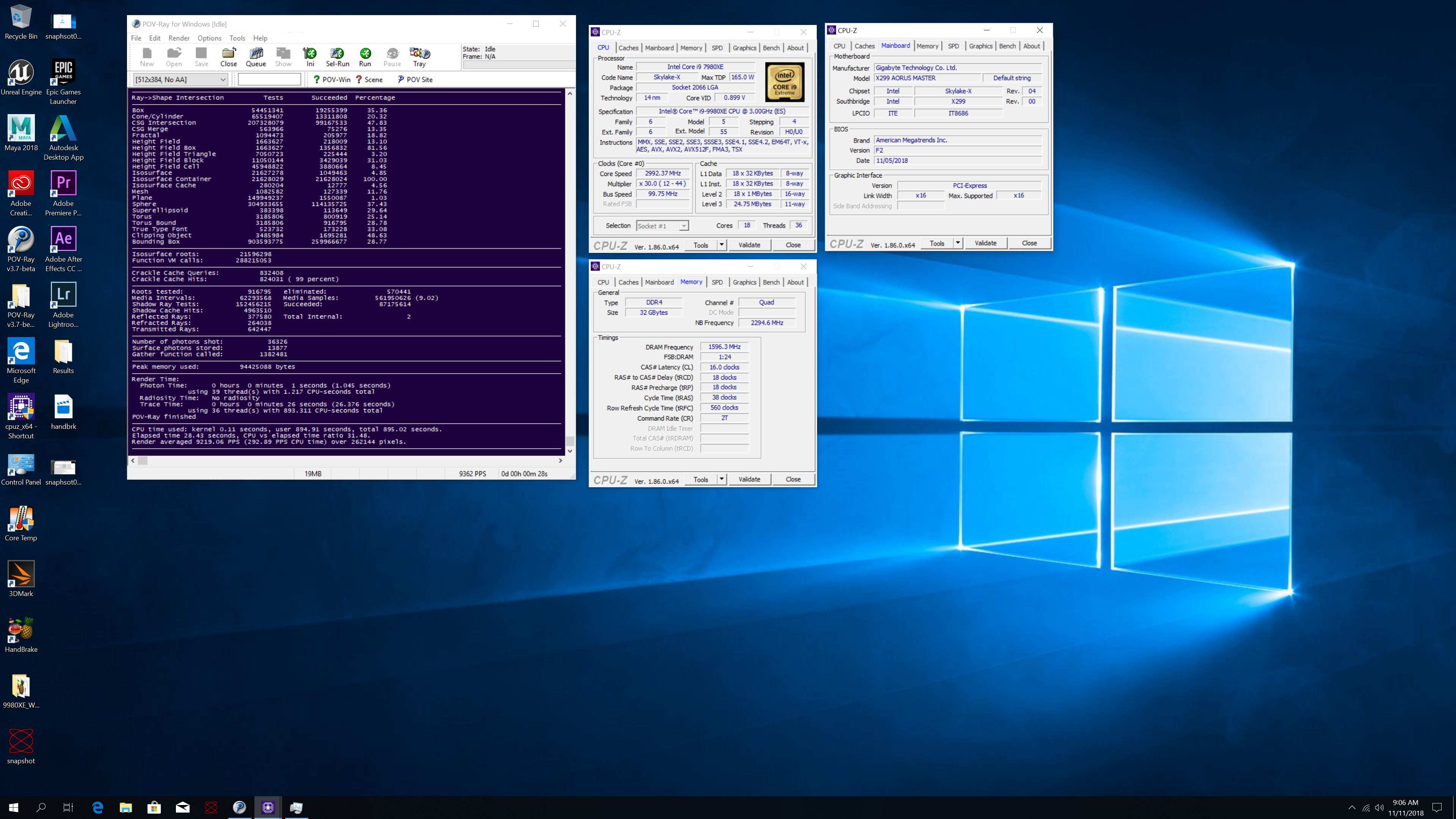The image size is (1456, 819).
Task: Click the Sel-Run toolbar icon
Action: pos(337,57)
